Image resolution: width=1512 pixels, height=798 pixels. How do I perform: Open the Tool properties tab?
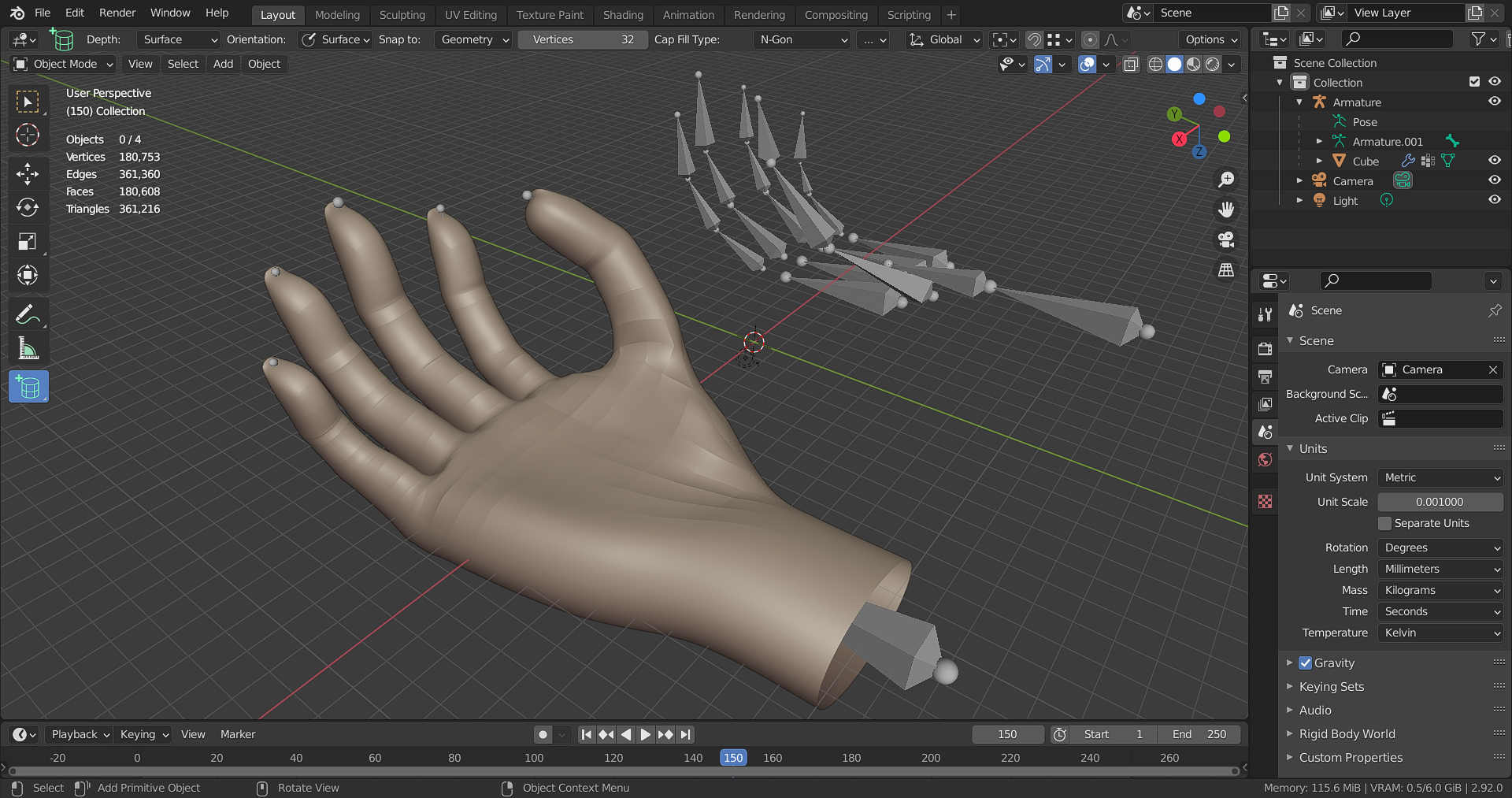coord(1265,314)
